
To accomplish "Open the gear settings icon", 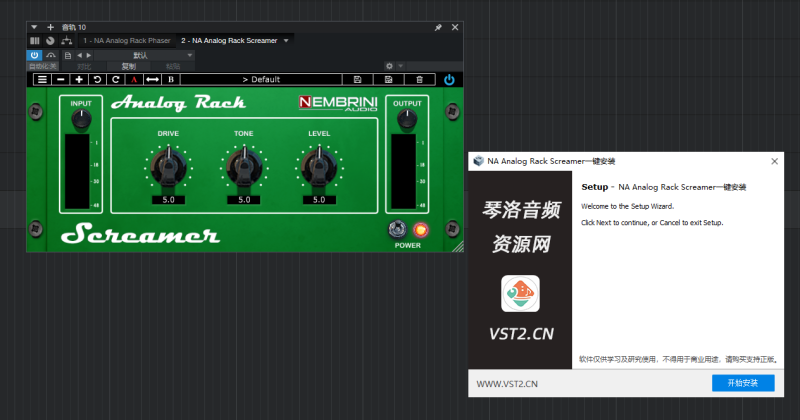I will [x=389, y=66].
